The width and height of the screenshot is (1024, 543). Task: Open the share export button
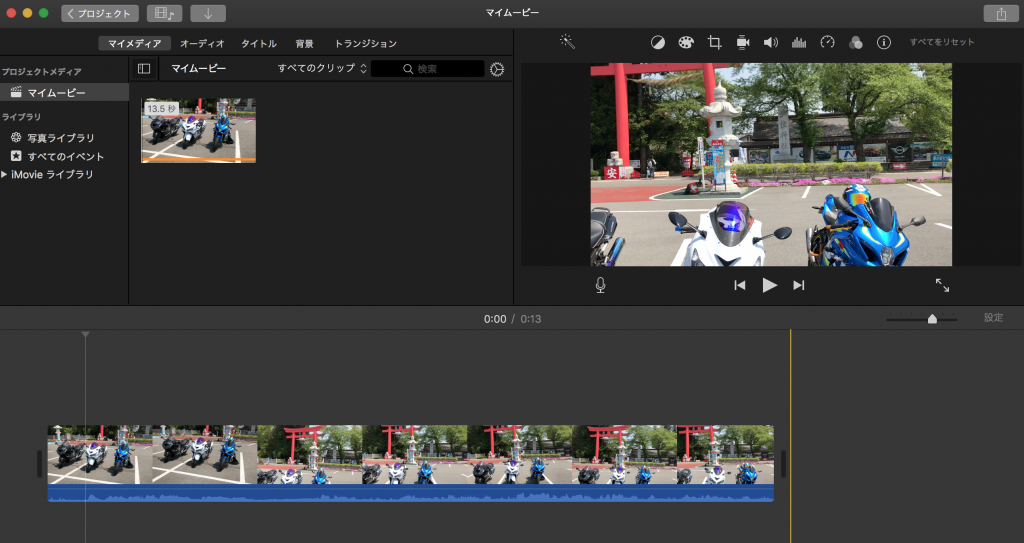pyautogui.click(x=1000, y=13)
